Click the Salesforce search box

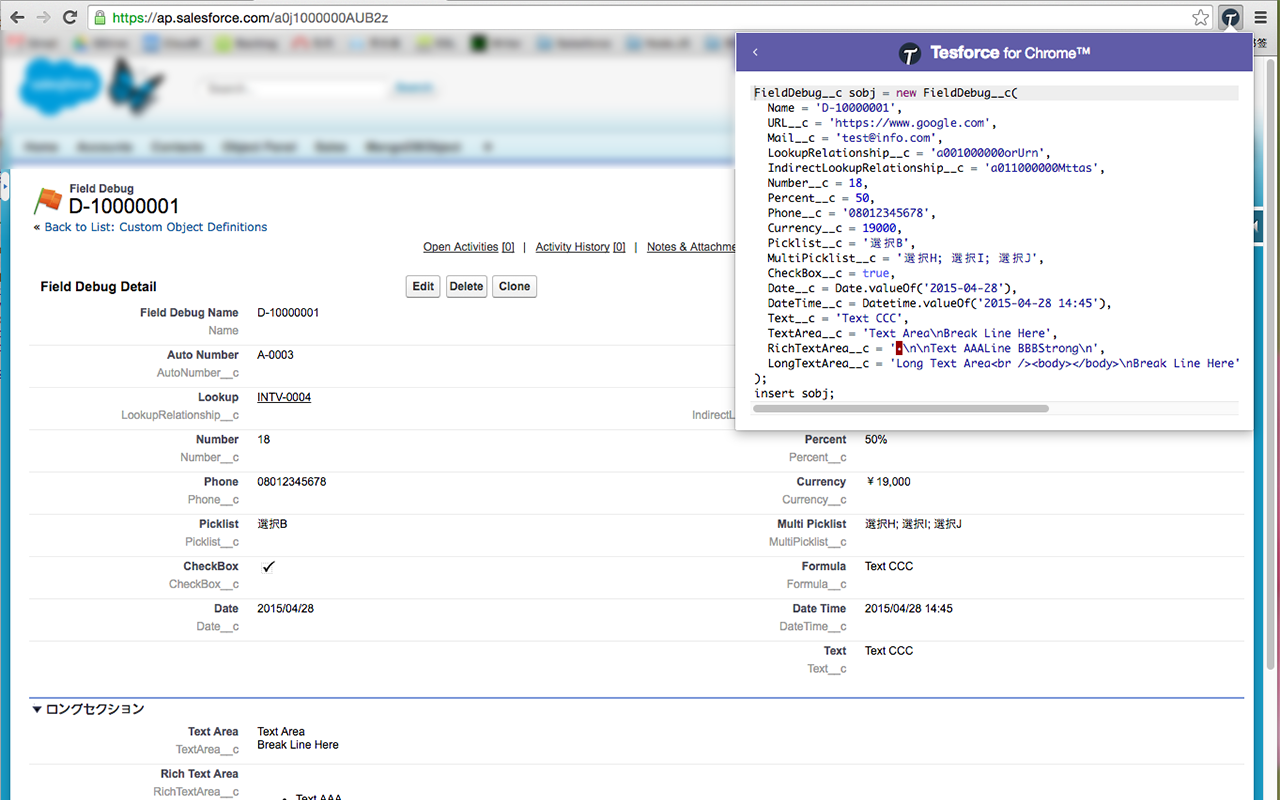[x=293, y=89]
